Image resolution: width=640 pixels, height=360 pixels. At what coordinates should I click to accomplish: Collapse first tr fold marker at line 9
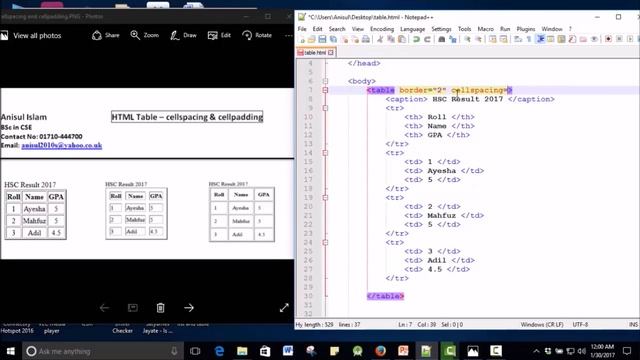tap(325, 108)
